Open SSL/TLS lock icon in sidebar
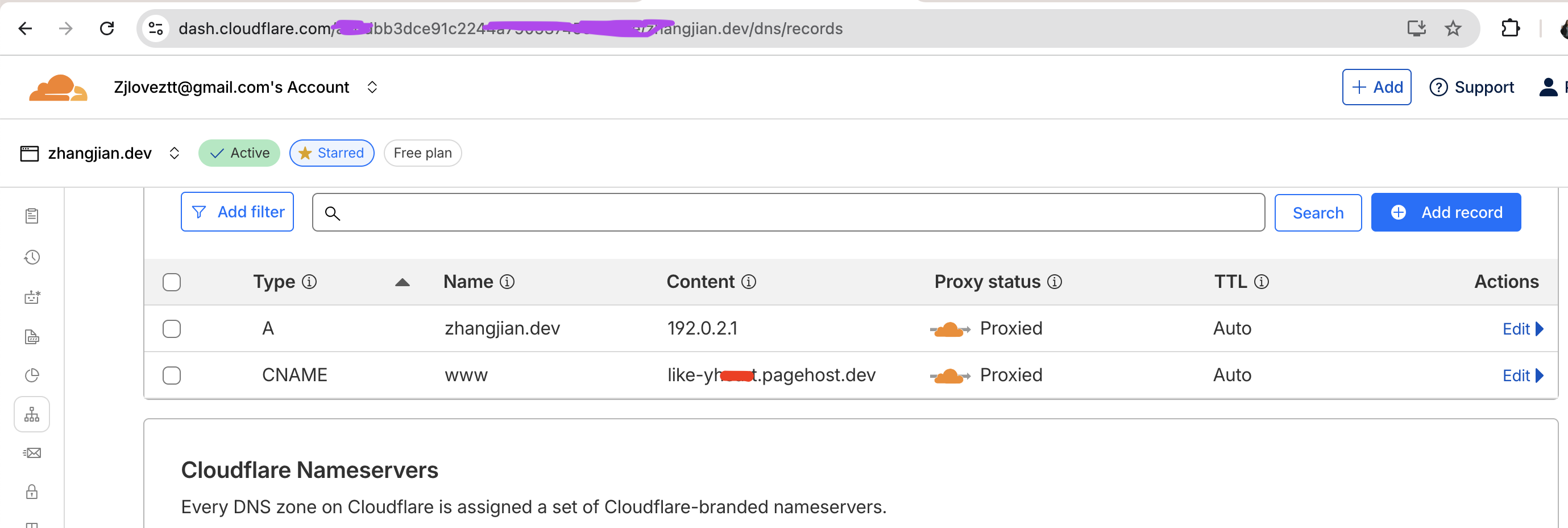 click(32, 492)
